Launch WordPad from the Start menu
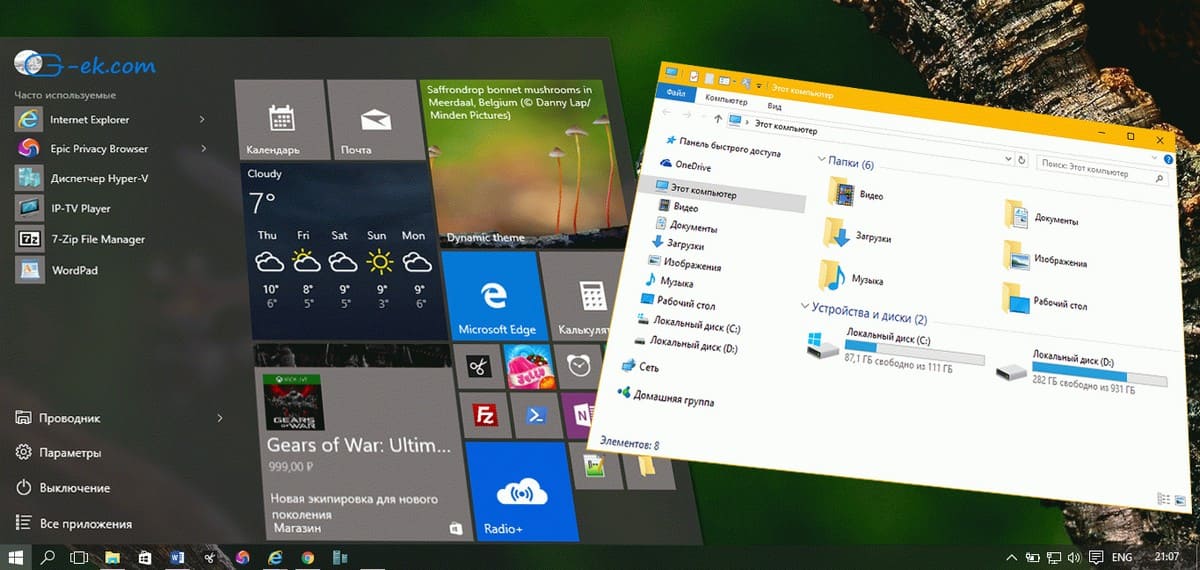This screenshot has height=570, width=1200. (56, 270)
